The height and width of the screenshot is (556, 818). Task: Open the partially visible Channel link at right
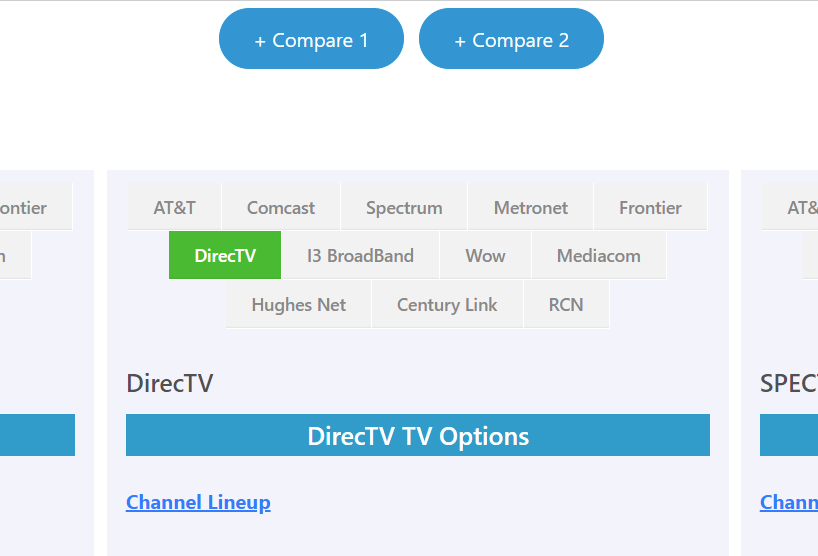789,502
